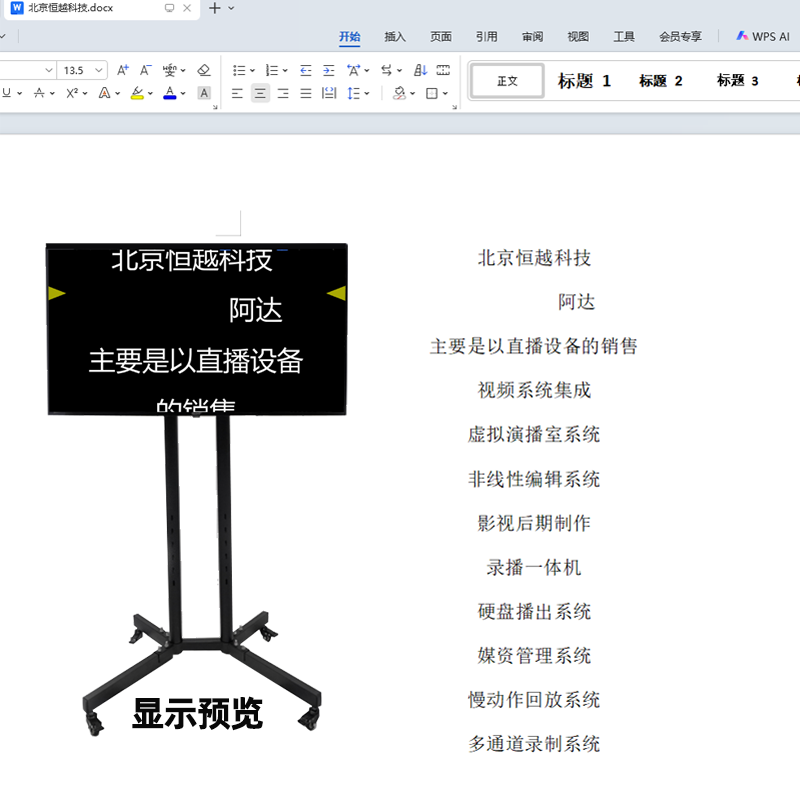The width and height of the screenshot is (800, 800).
Task: Open the 工具 ribbon tab
Action: pos(624,37)
